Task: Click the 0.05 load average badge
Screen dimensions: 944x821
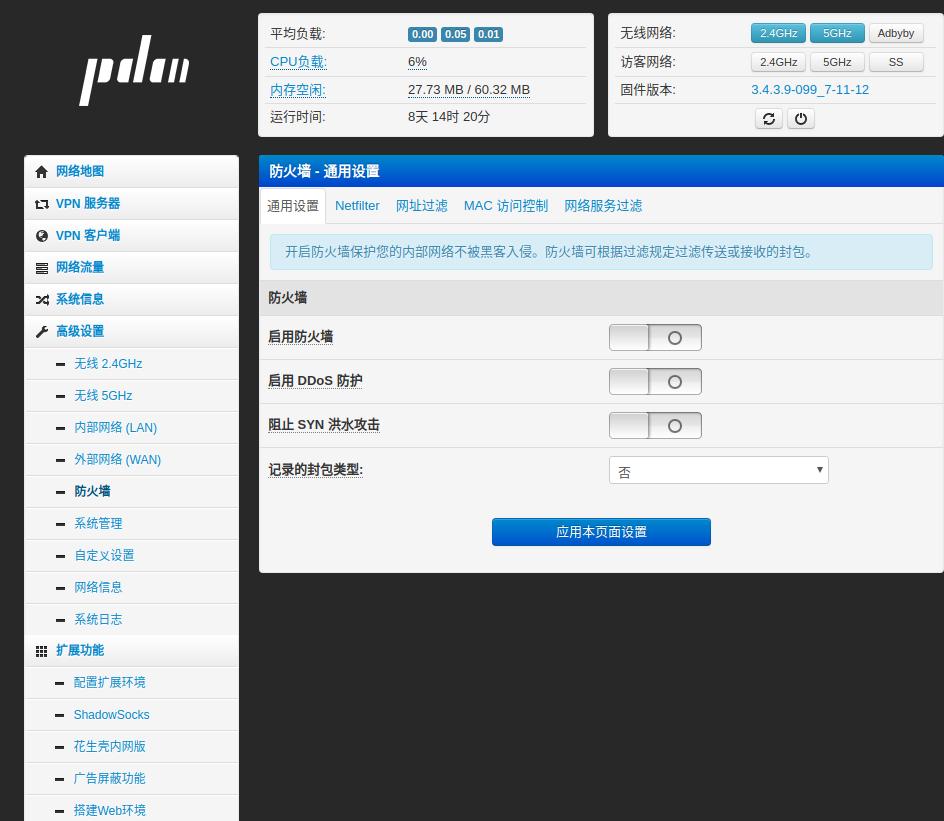Action: click(456, 34)
